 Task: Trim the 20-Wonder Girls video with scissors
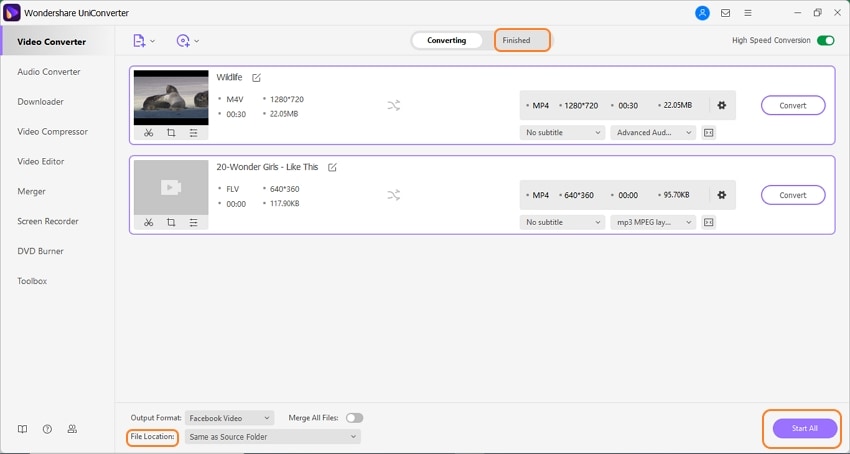click(149, 222)
